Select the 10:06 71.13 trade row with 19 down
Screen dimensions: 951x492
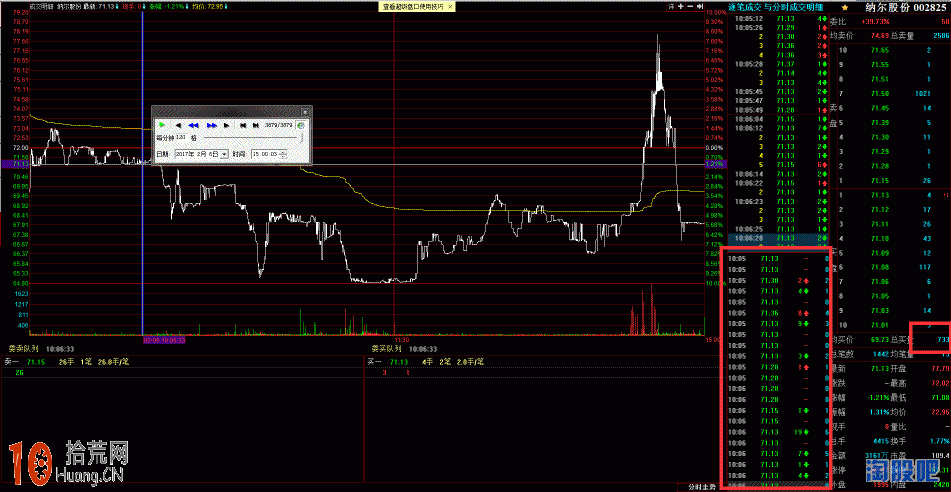pyautogui.click(x=779, y=432)
